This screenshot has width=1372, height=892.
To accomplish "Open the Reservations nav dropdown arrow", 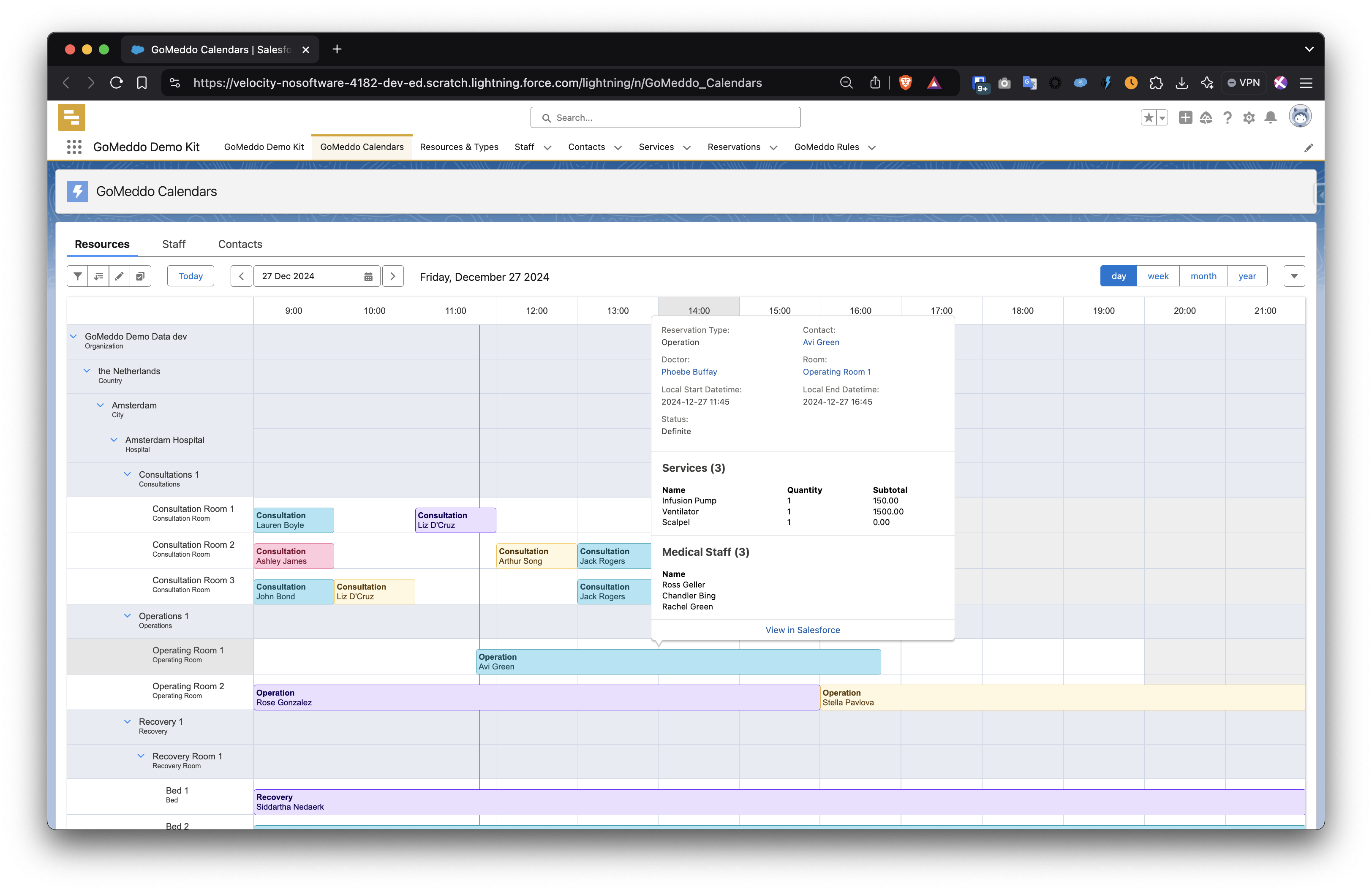I will [773, 147].
